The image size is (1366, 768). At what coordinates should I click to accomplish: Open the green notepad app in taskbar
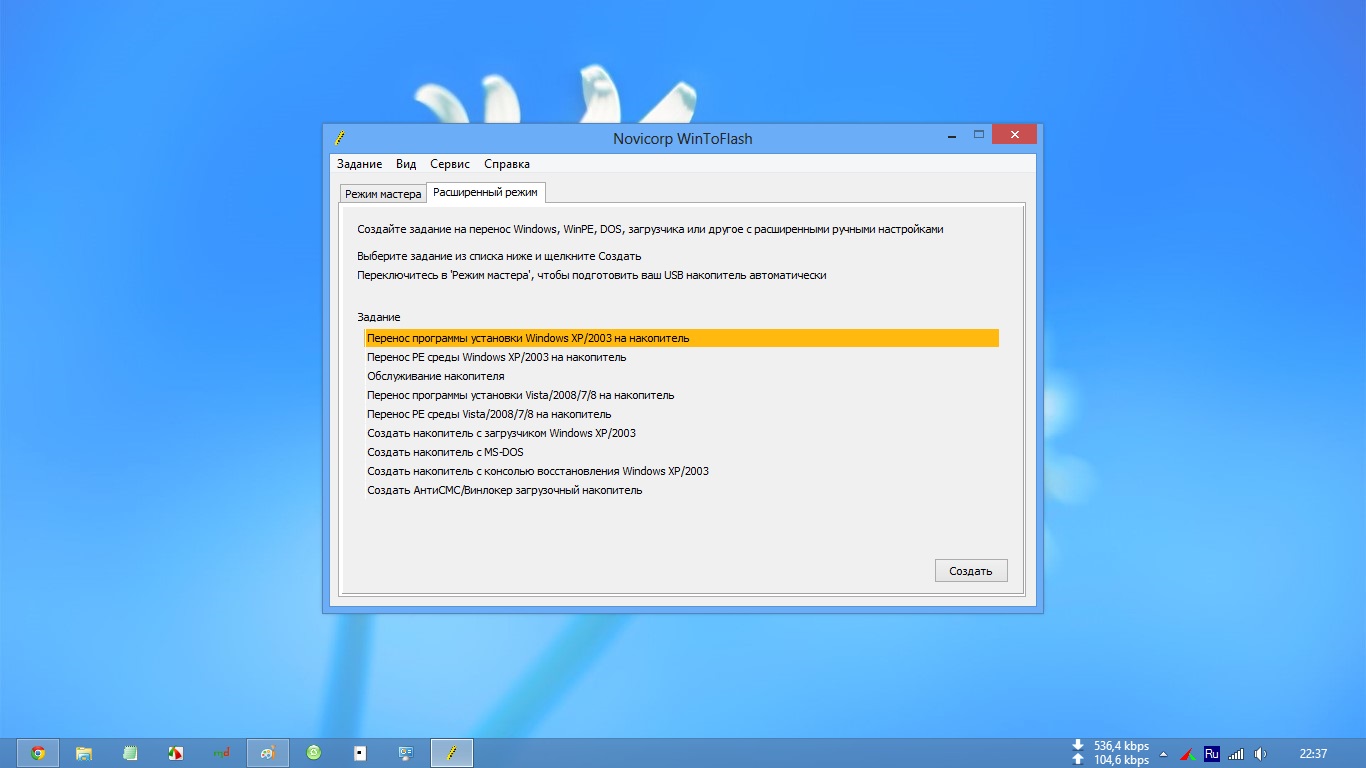130,753
